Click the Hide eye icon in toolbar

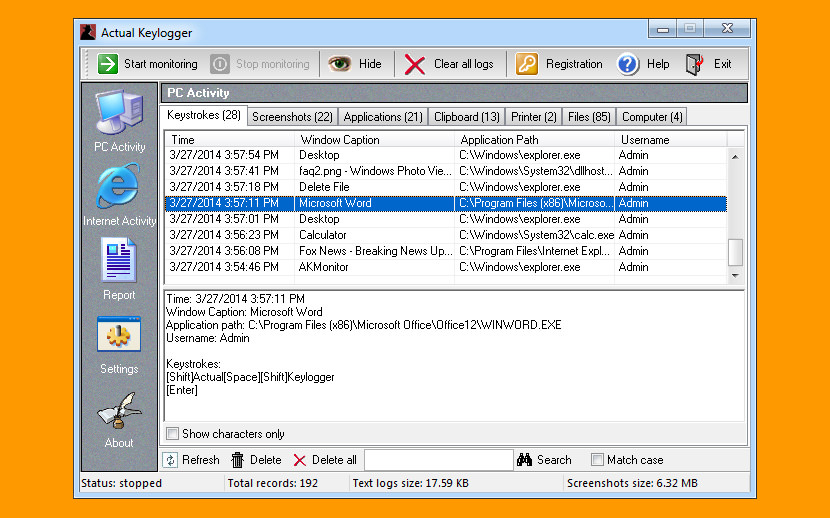tap(340, 64)
